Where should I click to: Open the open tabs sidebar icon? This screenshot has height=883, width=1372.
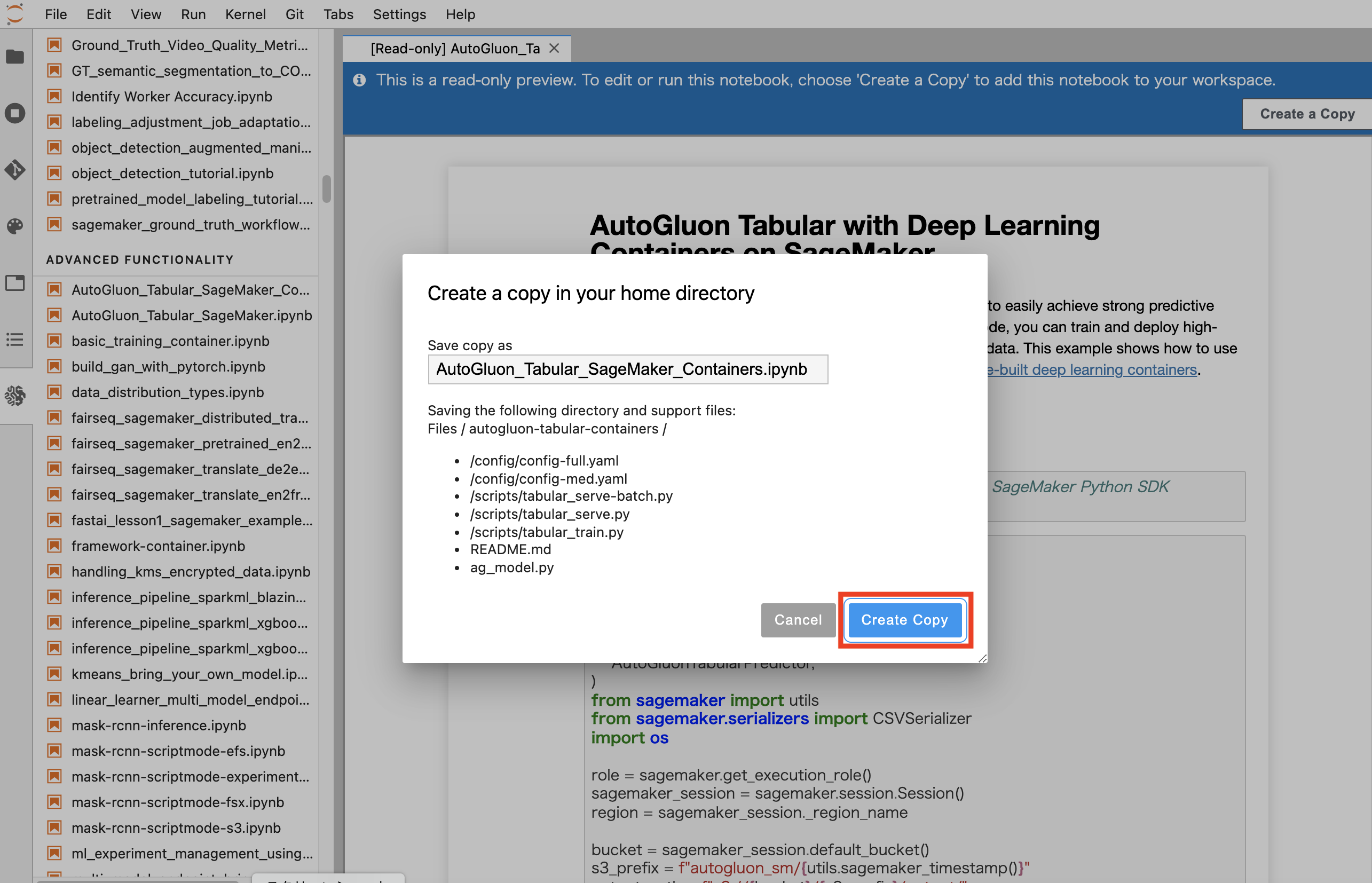[15, 282]
